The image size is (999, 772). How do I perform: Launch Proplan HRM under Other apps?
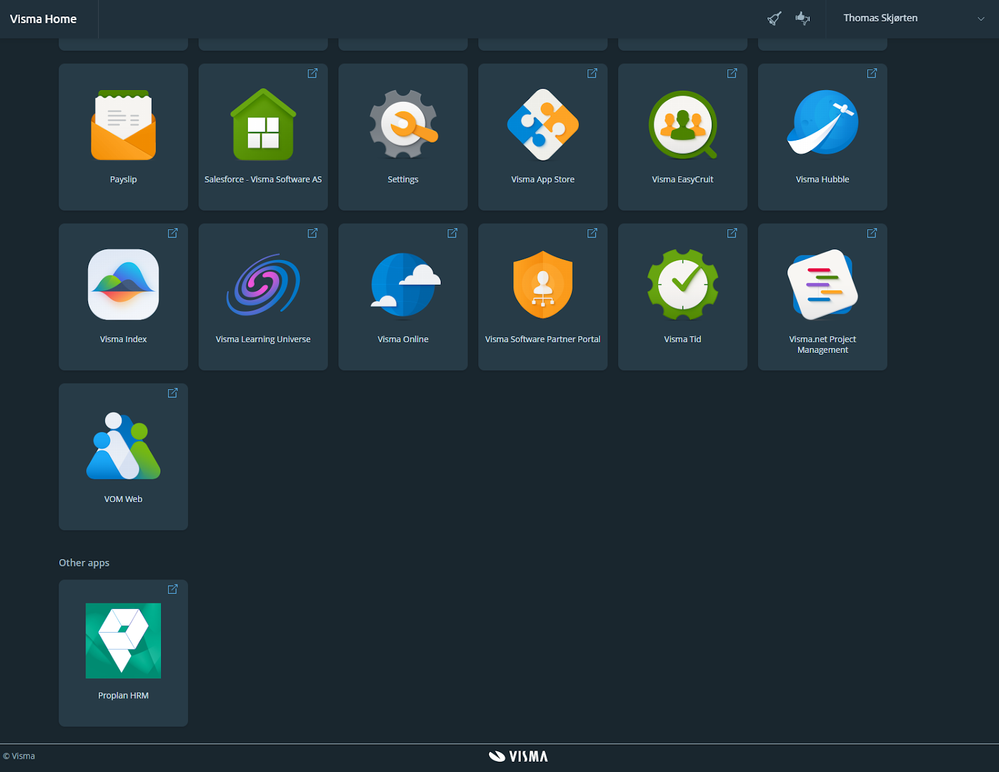click(123, 653)
